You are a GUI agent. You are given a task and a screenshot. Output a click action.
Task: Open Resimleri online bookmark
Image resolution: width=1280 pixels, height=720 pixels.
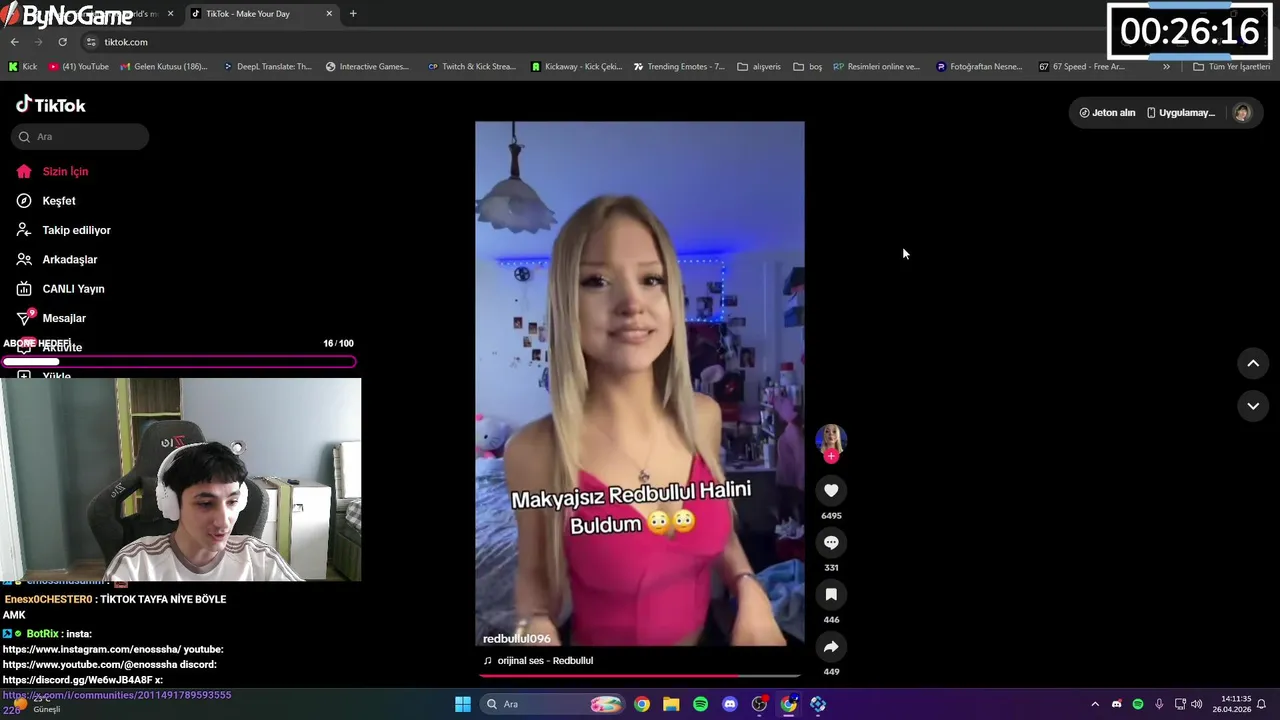[877, 67]
